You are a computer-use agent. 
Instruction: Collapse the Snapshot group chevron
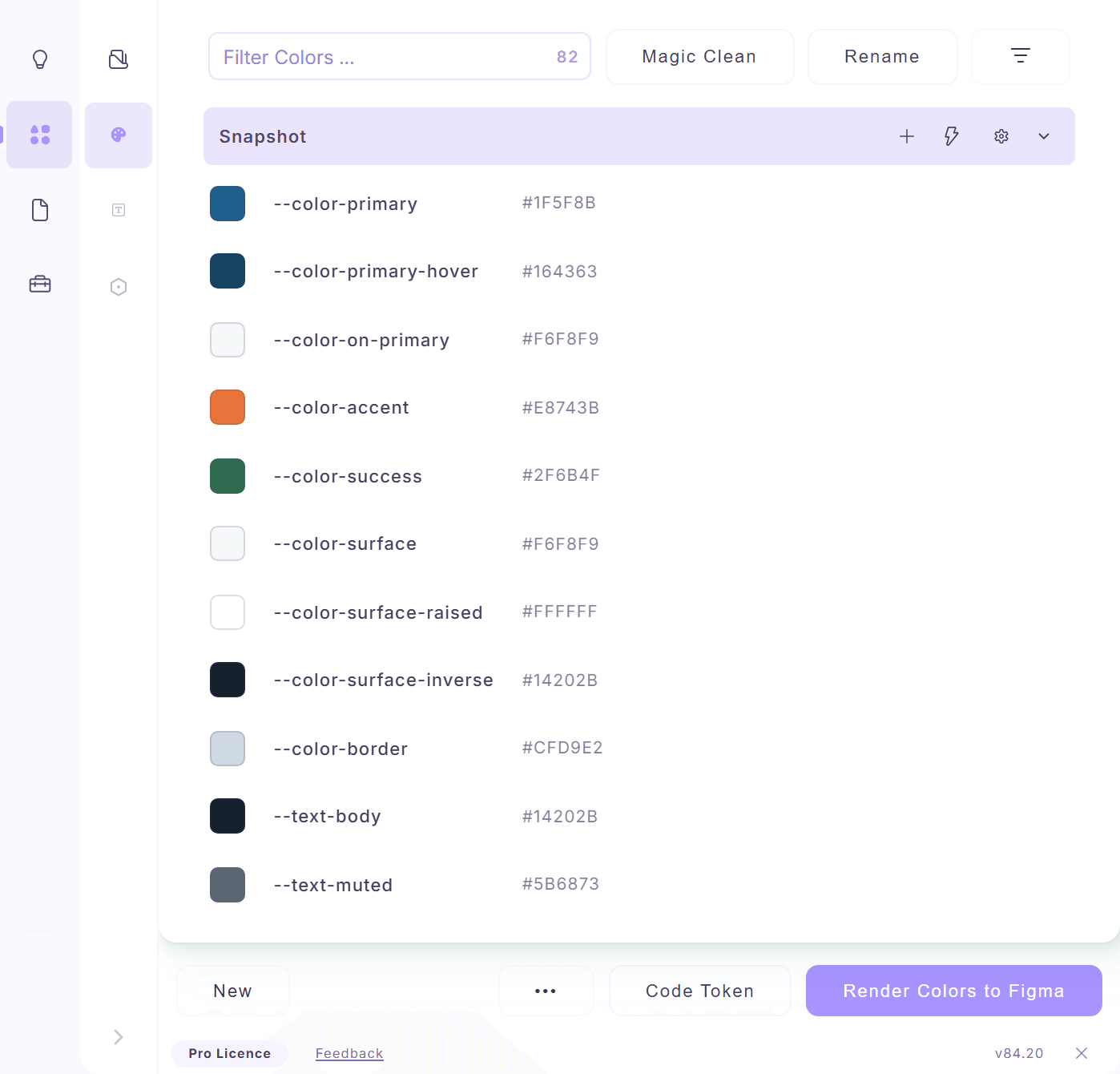point(1044,136)
